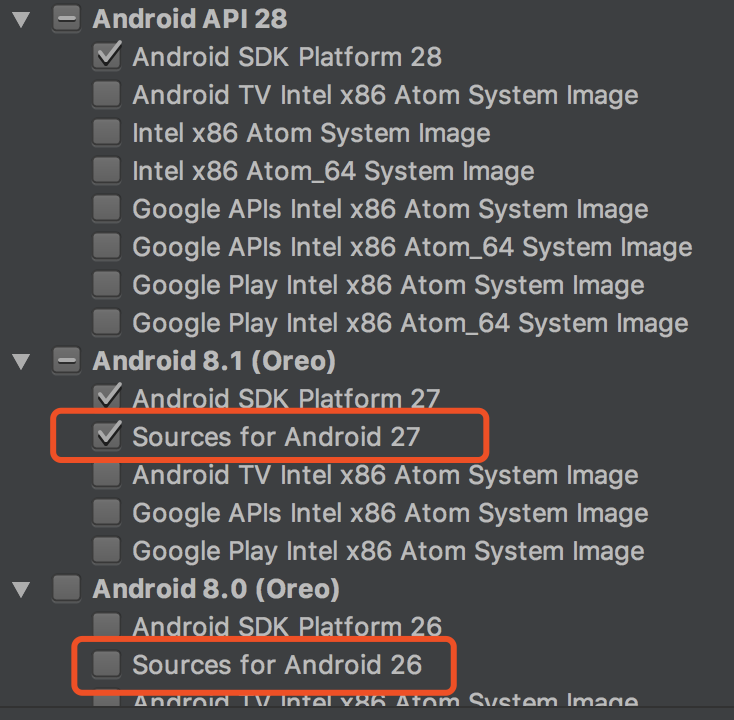Toggle the Android 8.1 (Oreo) group checkbox
Image resolution: width=734 pixels, height=720 pixels.
66,360
